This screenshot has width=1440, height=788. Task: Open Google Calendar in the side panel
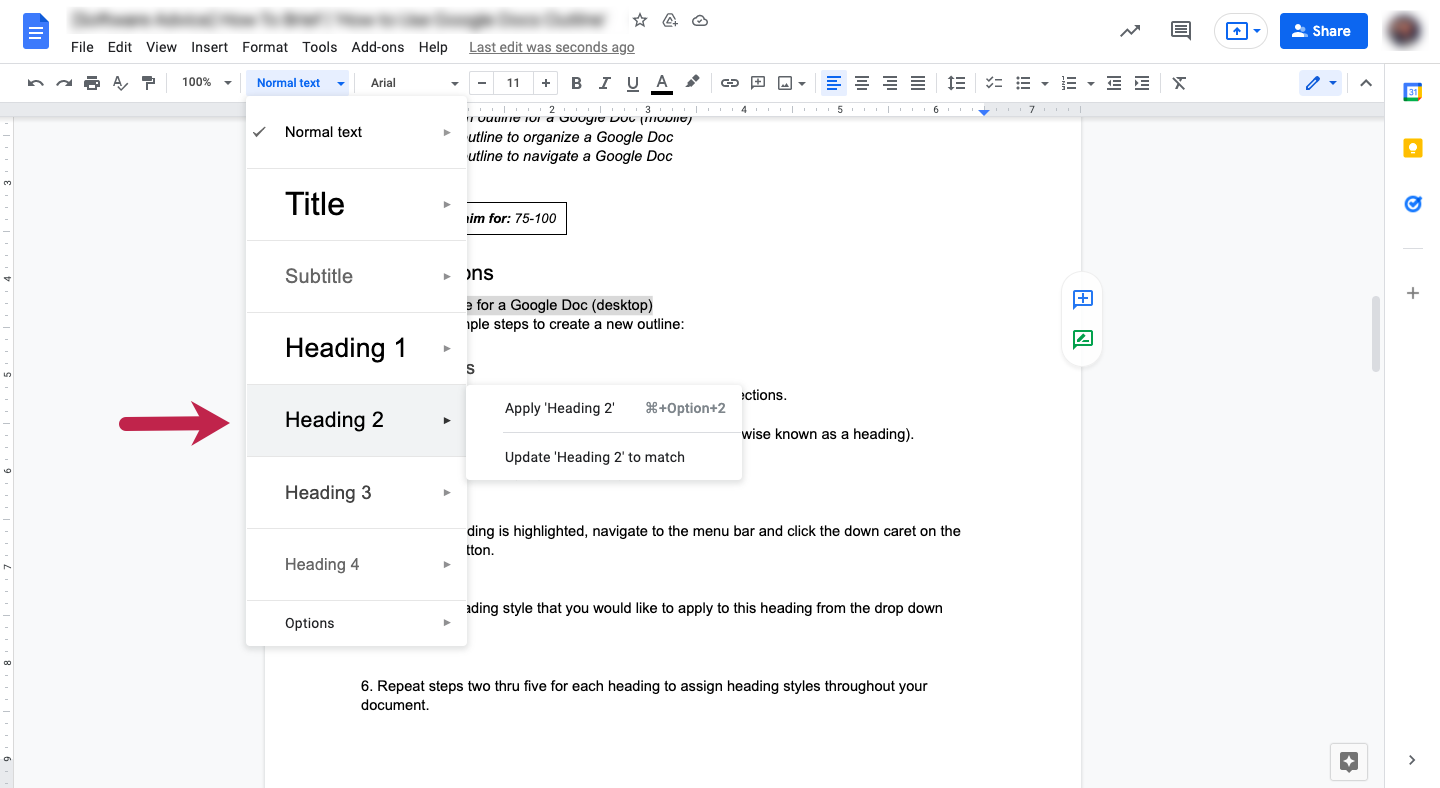(x=1412, y=91)
